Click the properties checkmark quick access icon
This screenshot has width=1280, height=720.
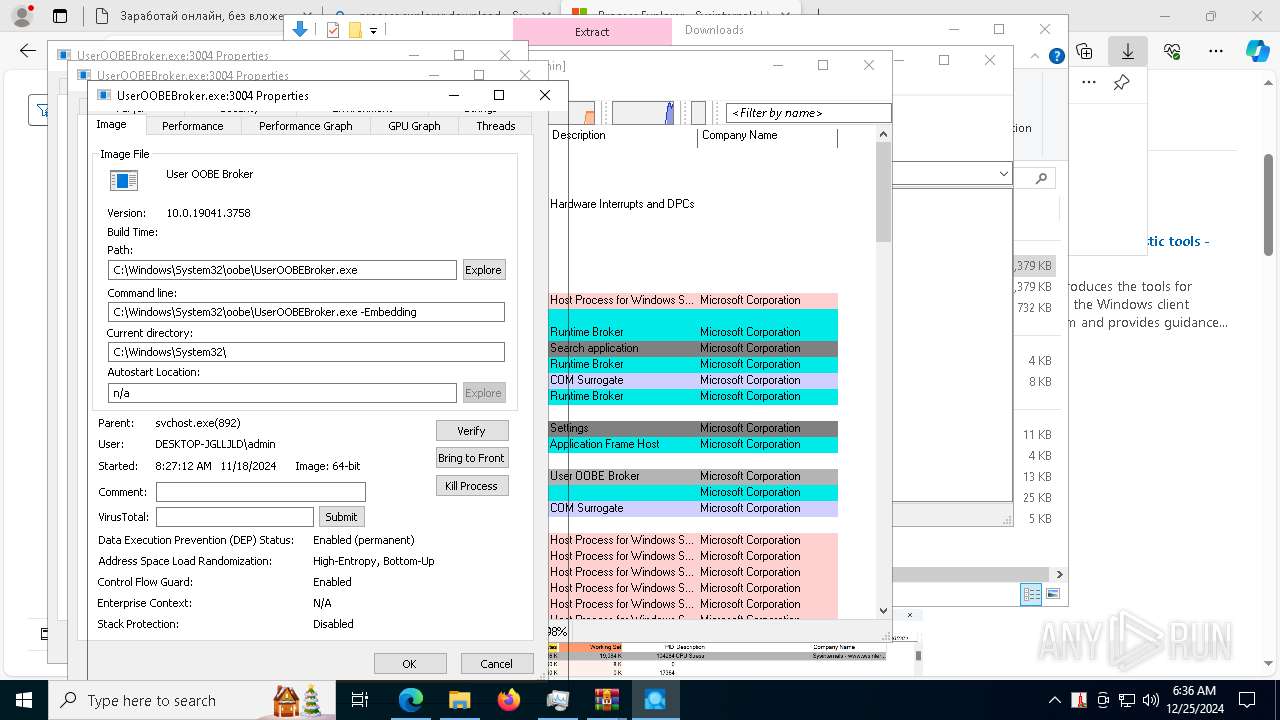click(333, 30)
